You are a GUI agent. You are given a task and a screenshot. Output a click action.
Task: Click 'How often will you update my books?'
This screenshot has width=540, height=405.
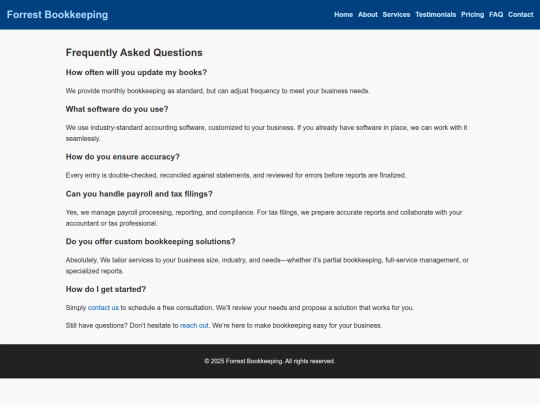tap(136, 72)
